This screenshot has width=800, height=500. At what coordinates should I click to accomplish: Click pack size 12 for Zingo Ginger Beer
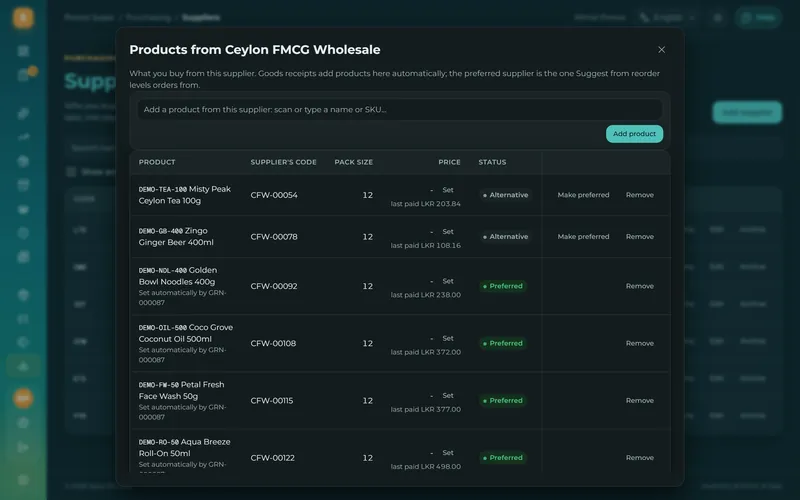click(367, 237)
